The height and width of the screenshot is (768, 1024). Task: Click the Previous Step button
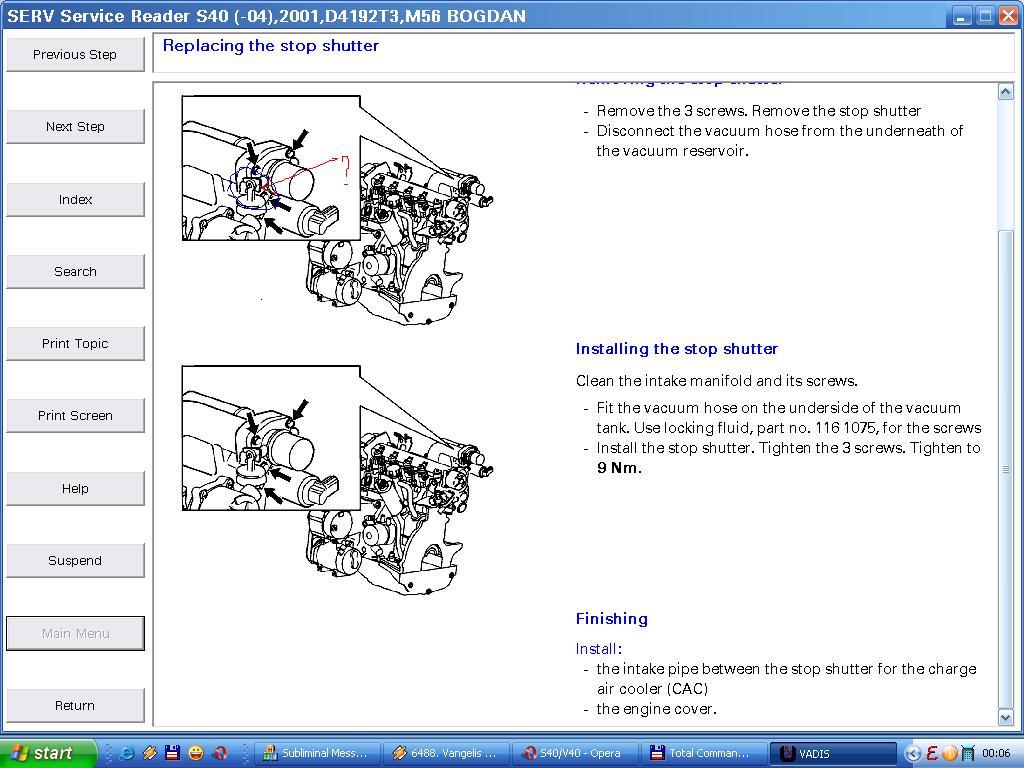[x=75, y=55]
